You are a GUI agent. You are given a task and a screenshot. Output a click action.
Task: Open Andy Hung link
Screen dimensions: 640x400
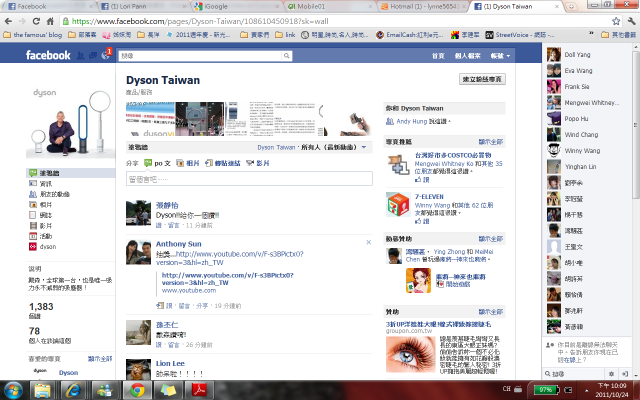tap(411, 121)
